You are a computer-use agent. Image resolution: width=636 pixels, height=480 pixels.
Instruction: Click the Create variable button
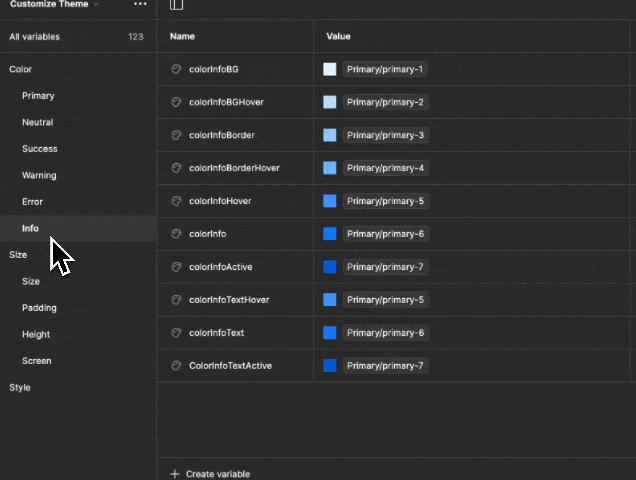coord(210,474)
